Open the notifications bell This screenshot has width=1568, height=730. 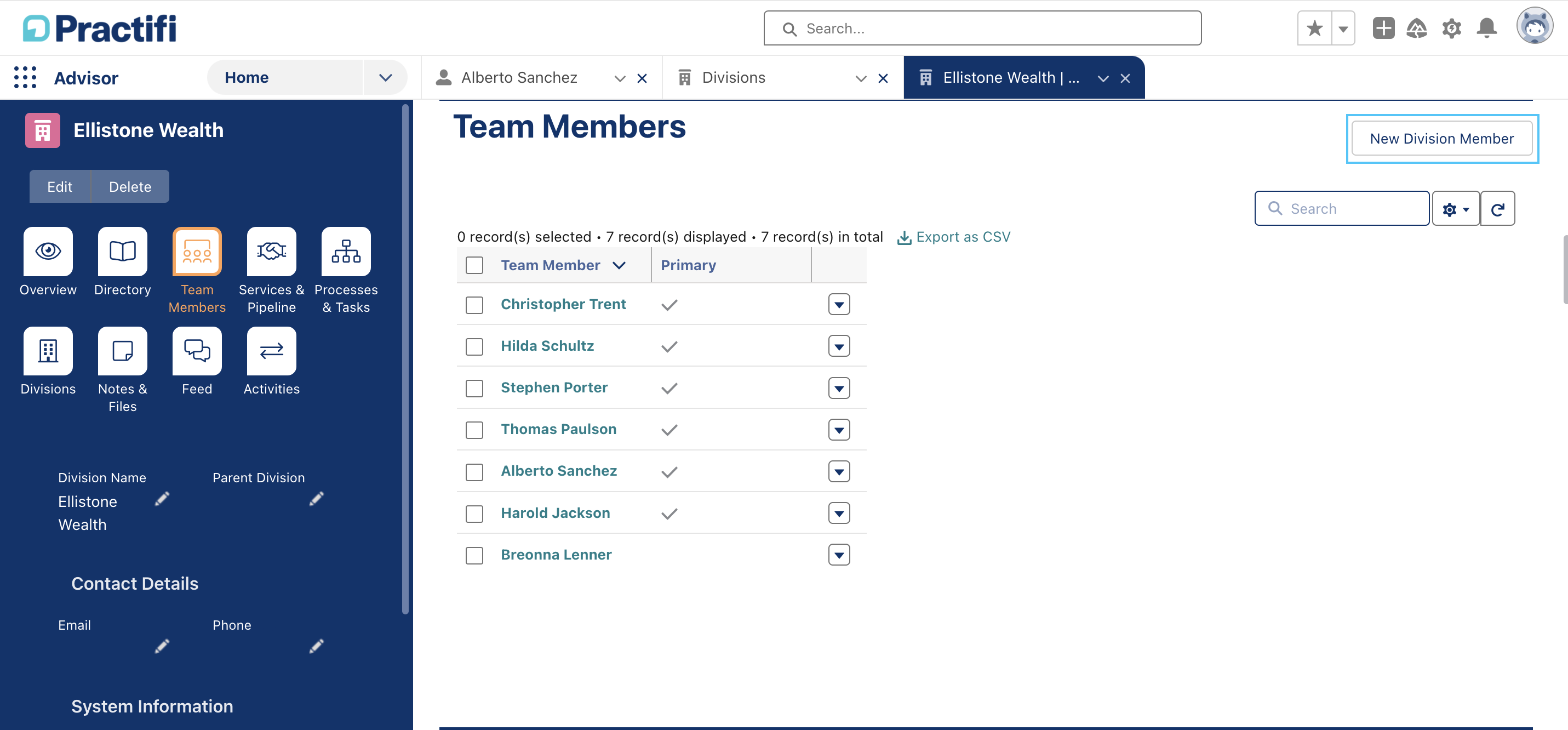pyautogui.click(x=1486, y=28)
